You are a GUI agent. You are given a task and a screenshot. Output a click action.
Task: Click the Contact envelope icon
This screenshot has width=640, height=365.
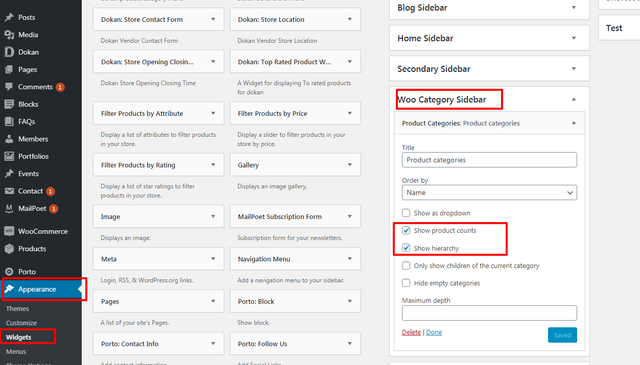coord(9,191)
